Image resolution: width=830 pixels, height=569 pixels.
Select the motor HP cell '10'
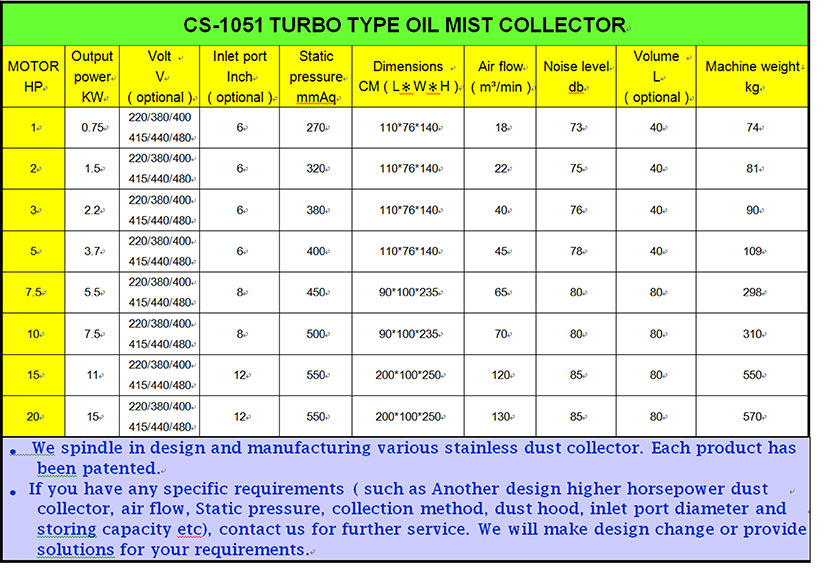[x=34, y=334]
